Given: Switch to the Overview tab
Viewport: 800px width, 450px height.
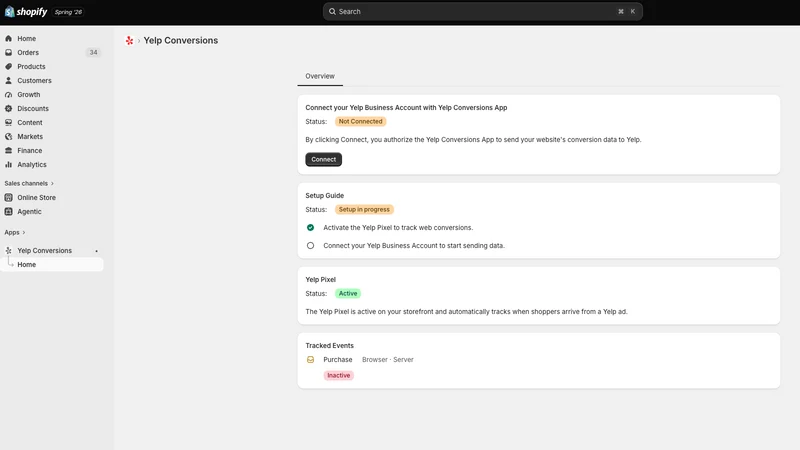Looking at the screenshot, I should pyautogui.click(x=320, y=76).
